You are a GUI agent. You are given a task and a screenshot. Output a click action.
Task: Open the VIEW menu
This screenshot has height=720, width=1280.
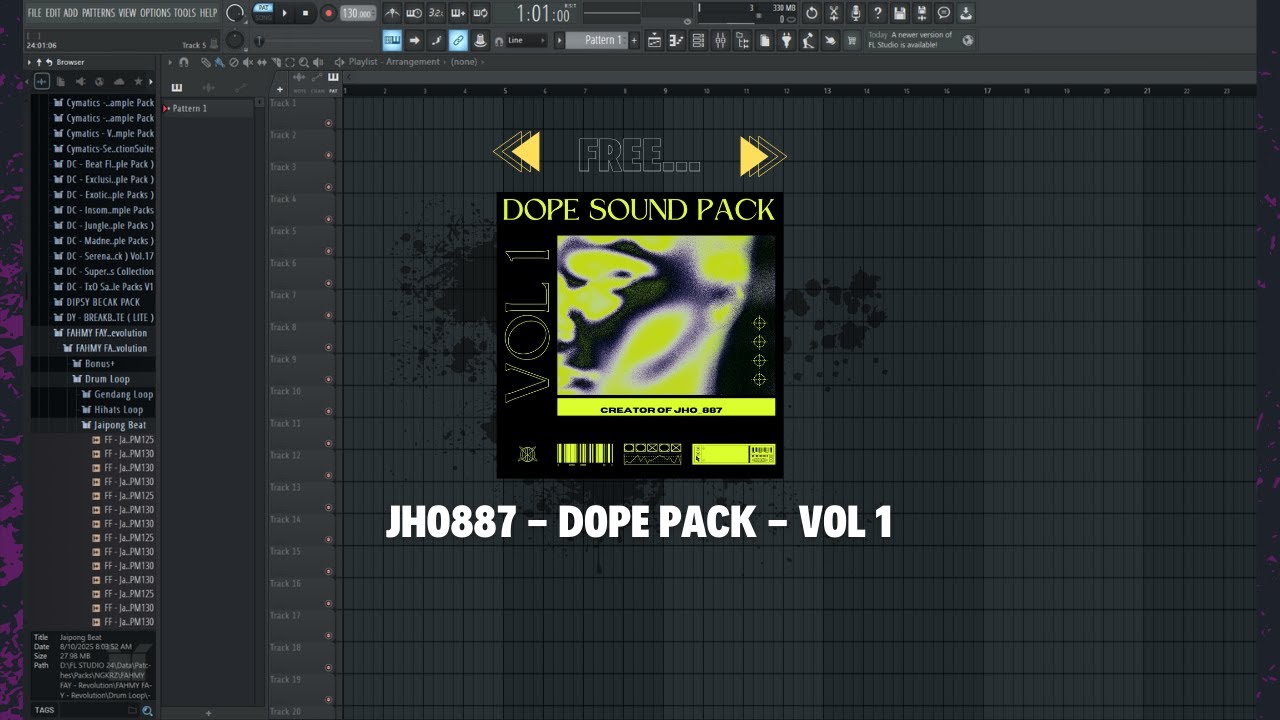point(127,13)
